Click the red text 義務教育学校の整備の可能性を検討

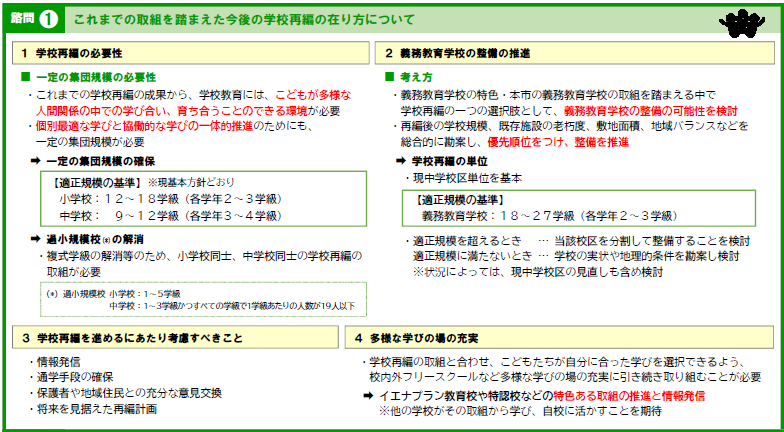[x=650, y=110]
